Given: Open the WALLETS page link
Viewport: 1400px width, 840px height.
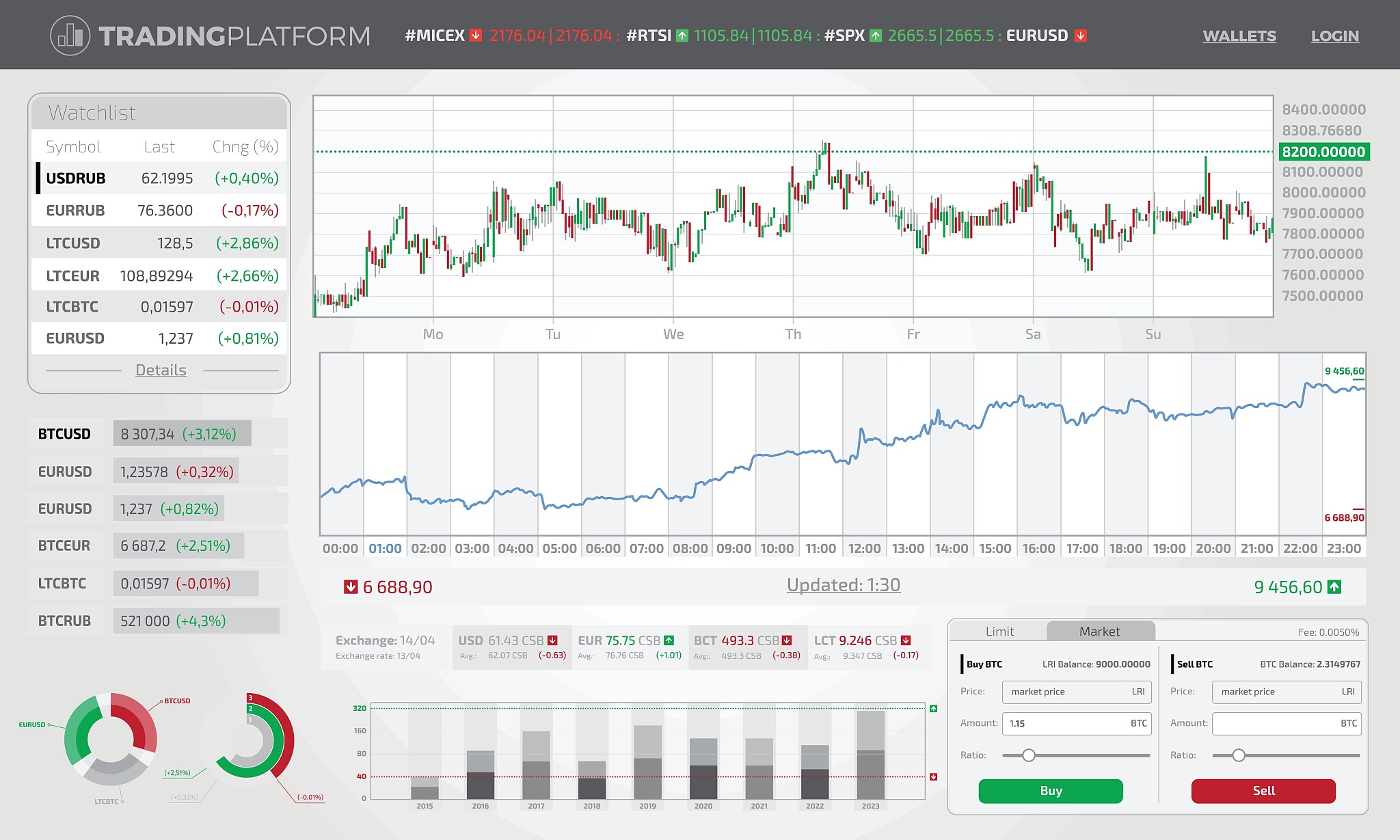Looking at the screenshot, I should [x=1239, y=36].
